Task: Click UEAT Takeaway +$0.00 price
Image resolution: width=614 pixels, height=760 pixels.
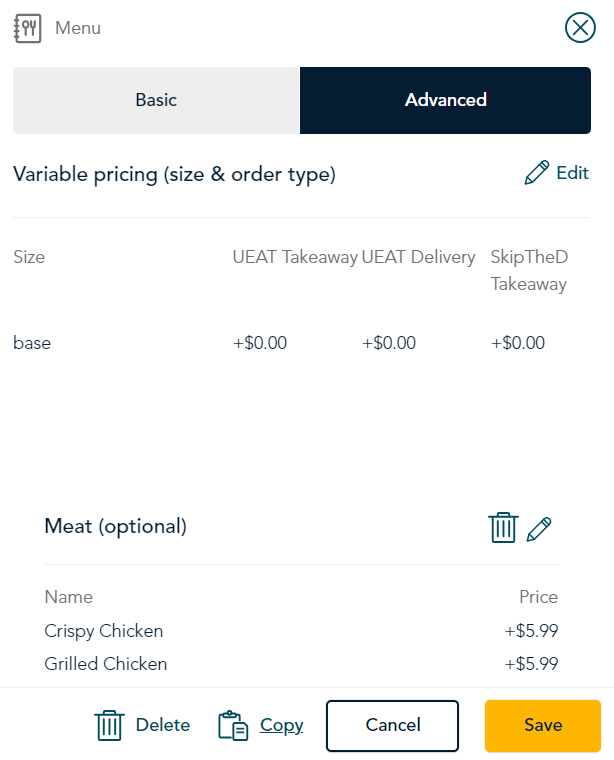Action: (260, 343)
